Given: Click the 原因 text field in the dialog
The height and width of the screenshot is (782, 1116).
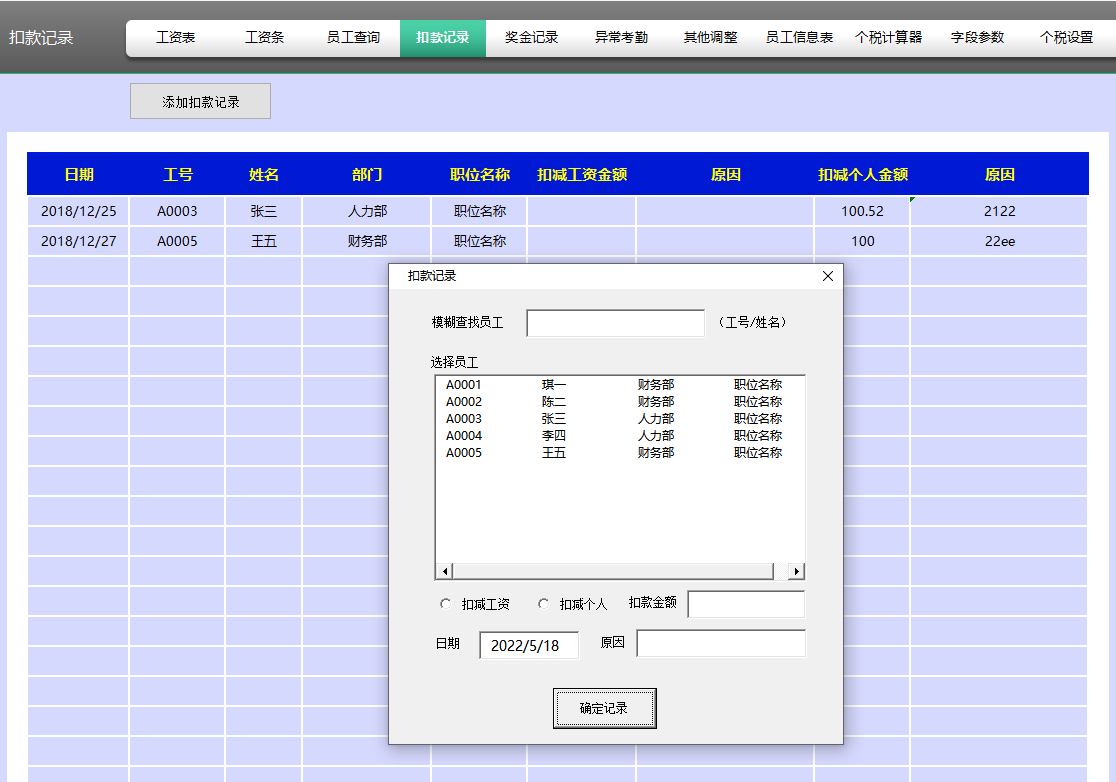Looking at the screenshot, I should pyautogui.click(x=720, y=643).
